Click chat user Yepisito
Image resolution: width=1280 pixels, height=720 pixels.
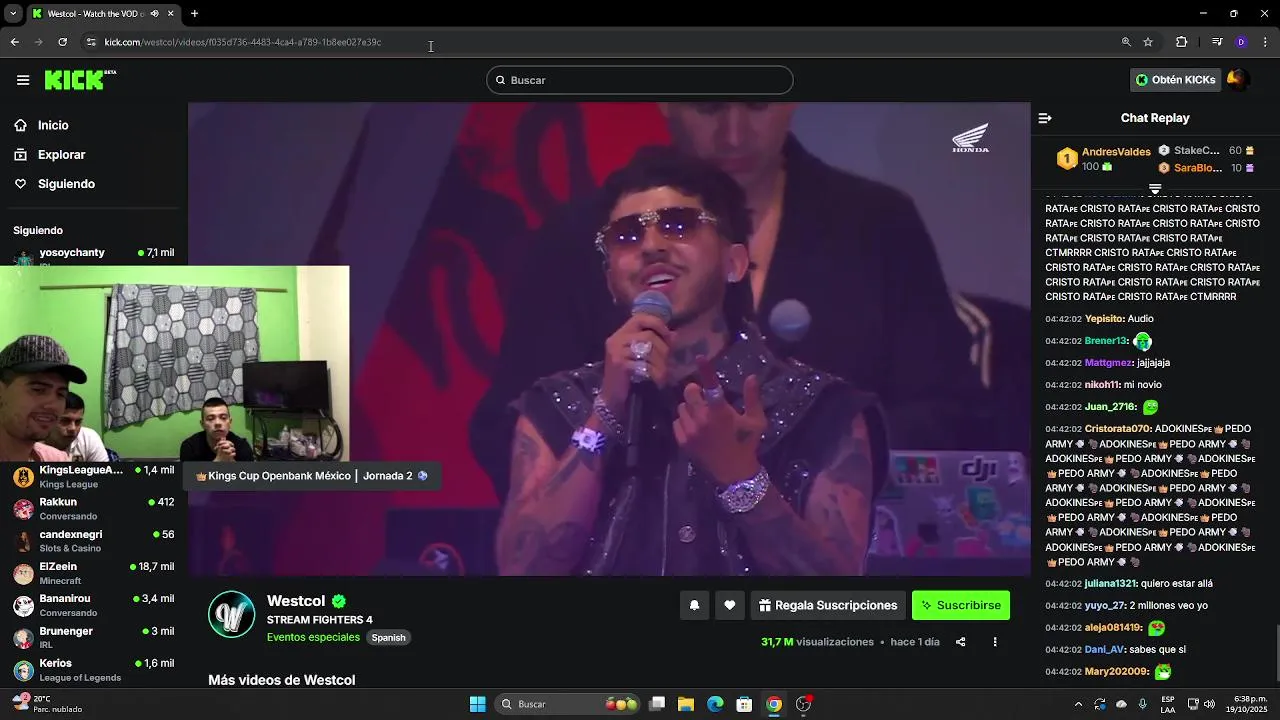1104,319
